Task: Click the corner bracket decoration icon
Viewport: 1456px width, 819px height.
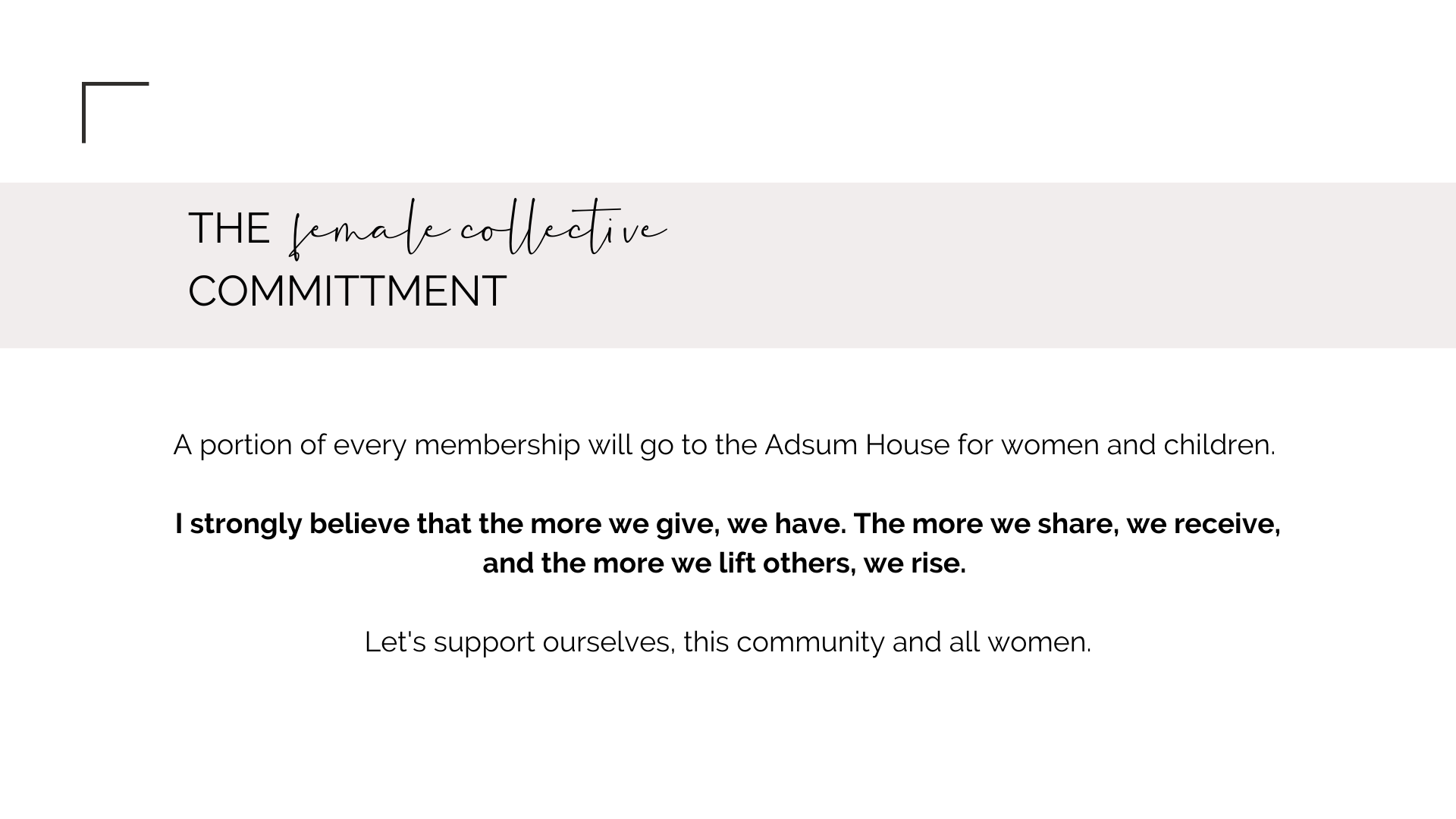Action: pos(115,112)
